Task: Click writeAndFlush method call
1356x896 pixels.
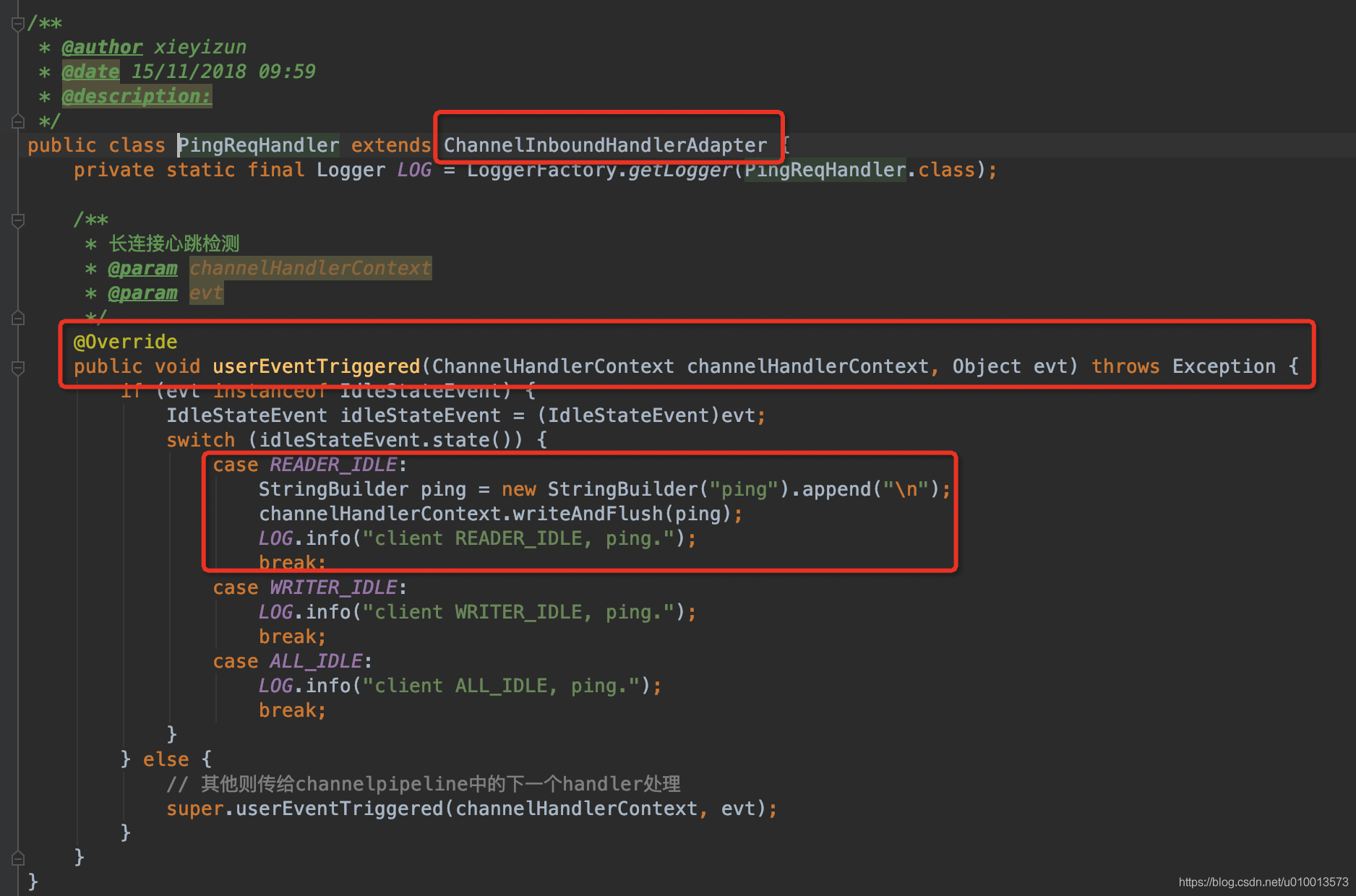Action: coord(588,514)
